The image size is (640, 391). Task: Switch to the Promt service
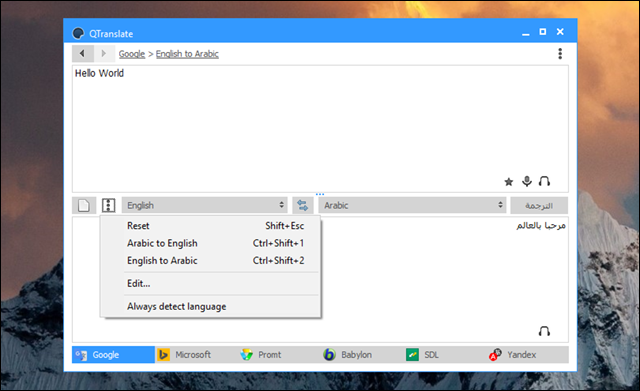(x=279, y=355)
